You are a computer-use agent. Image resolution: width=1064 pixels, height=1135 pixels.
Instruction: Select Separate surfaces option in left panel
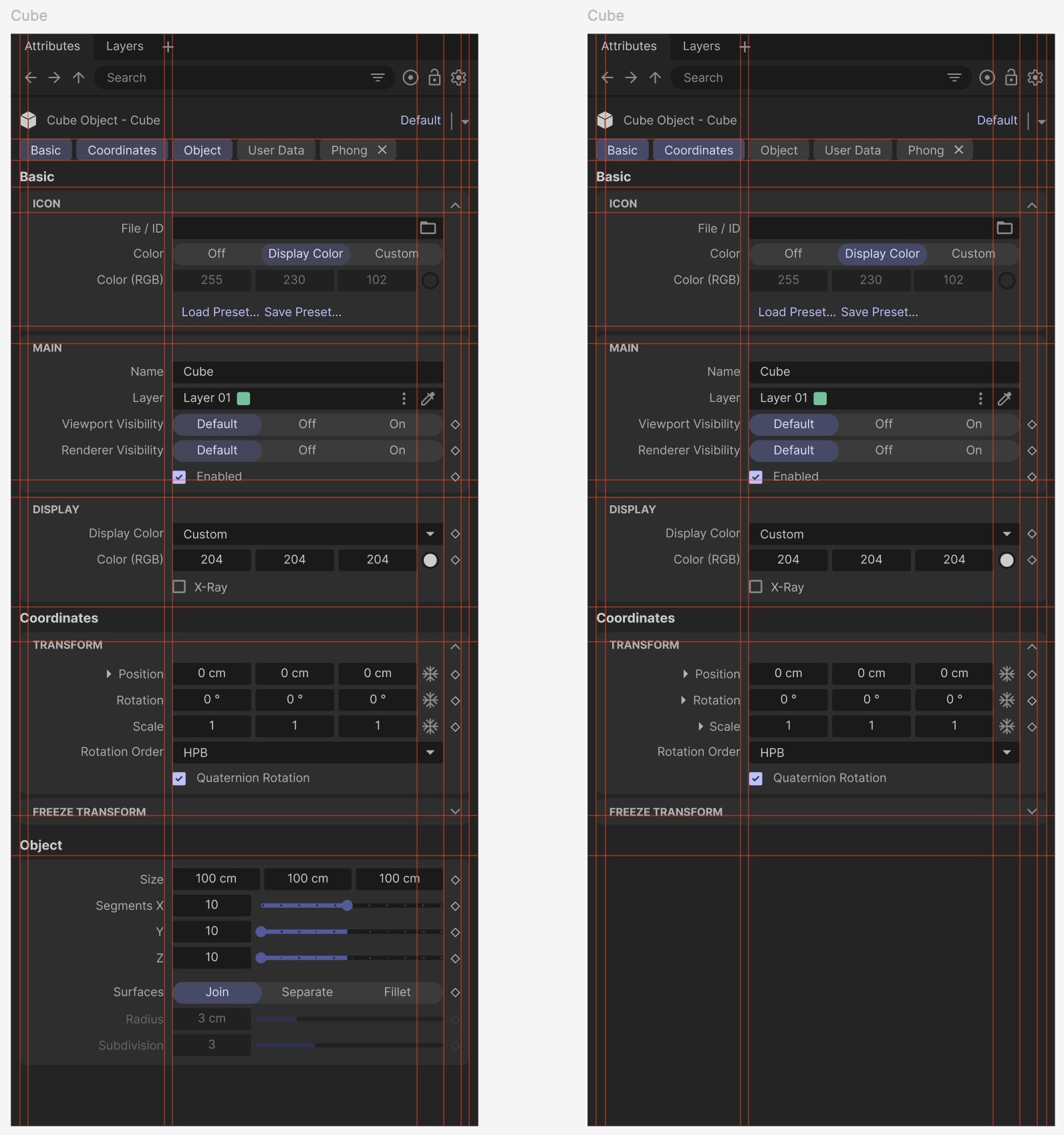[307, 992]
